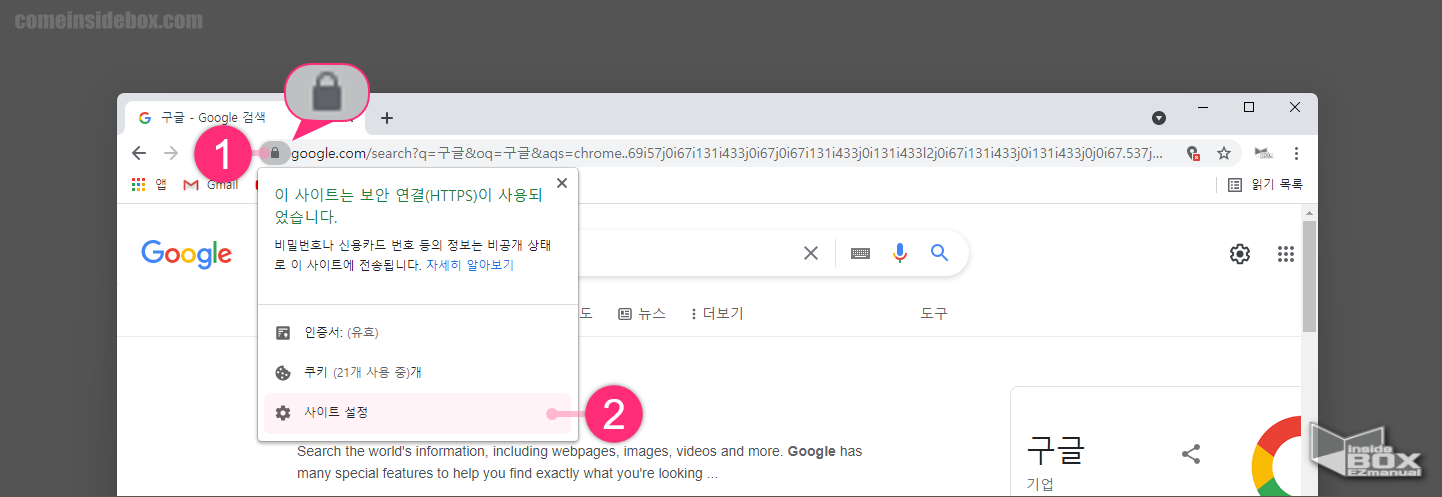Viewport: 1442px width, 497px height.
Task: Switch to the 뉴스 results tab
Action: pyautogui.click(x=642, y=313)
